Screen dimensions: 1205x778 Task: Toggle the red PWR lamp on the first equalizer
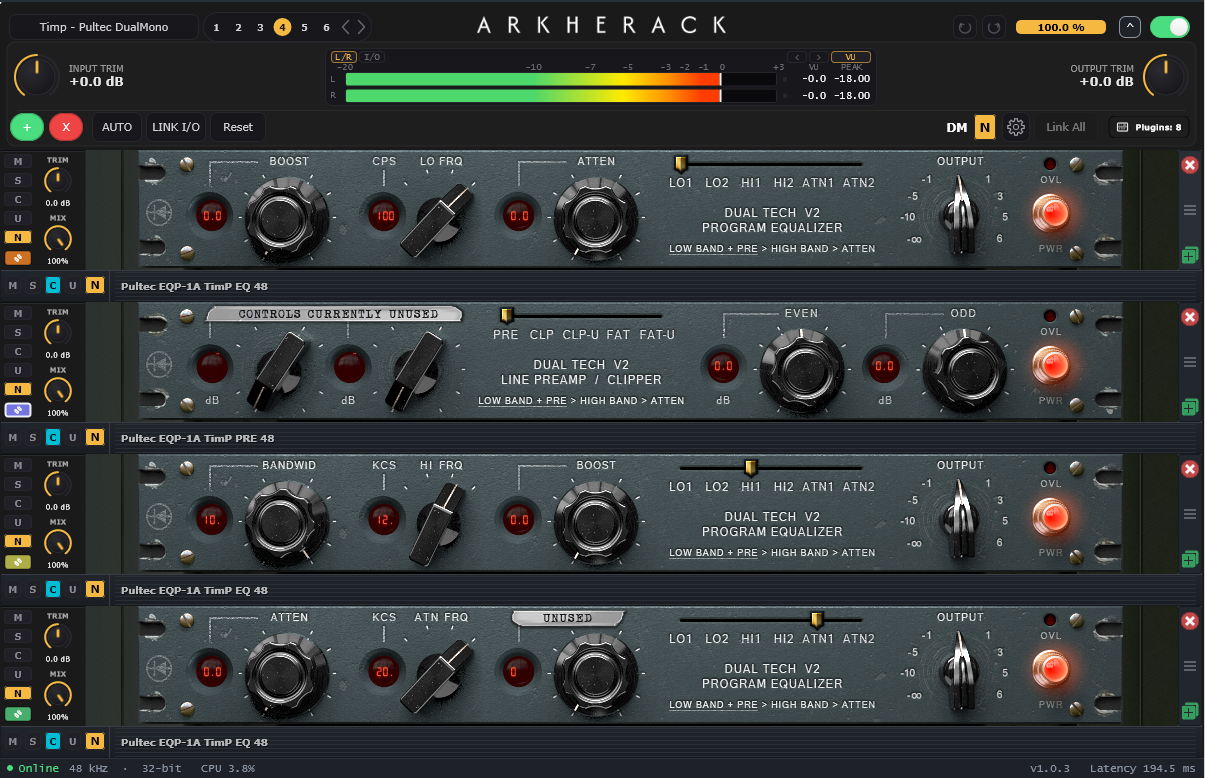tap(1050, 211)
